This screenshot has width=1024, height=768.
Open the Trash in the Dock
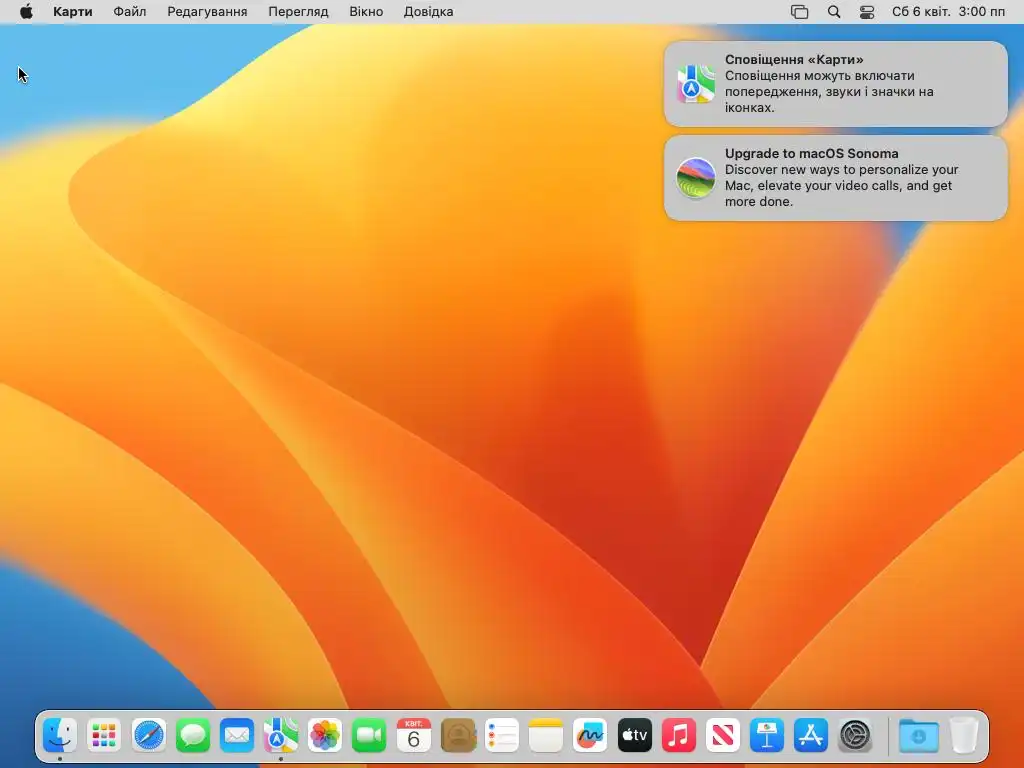click(x=964, y=735)
